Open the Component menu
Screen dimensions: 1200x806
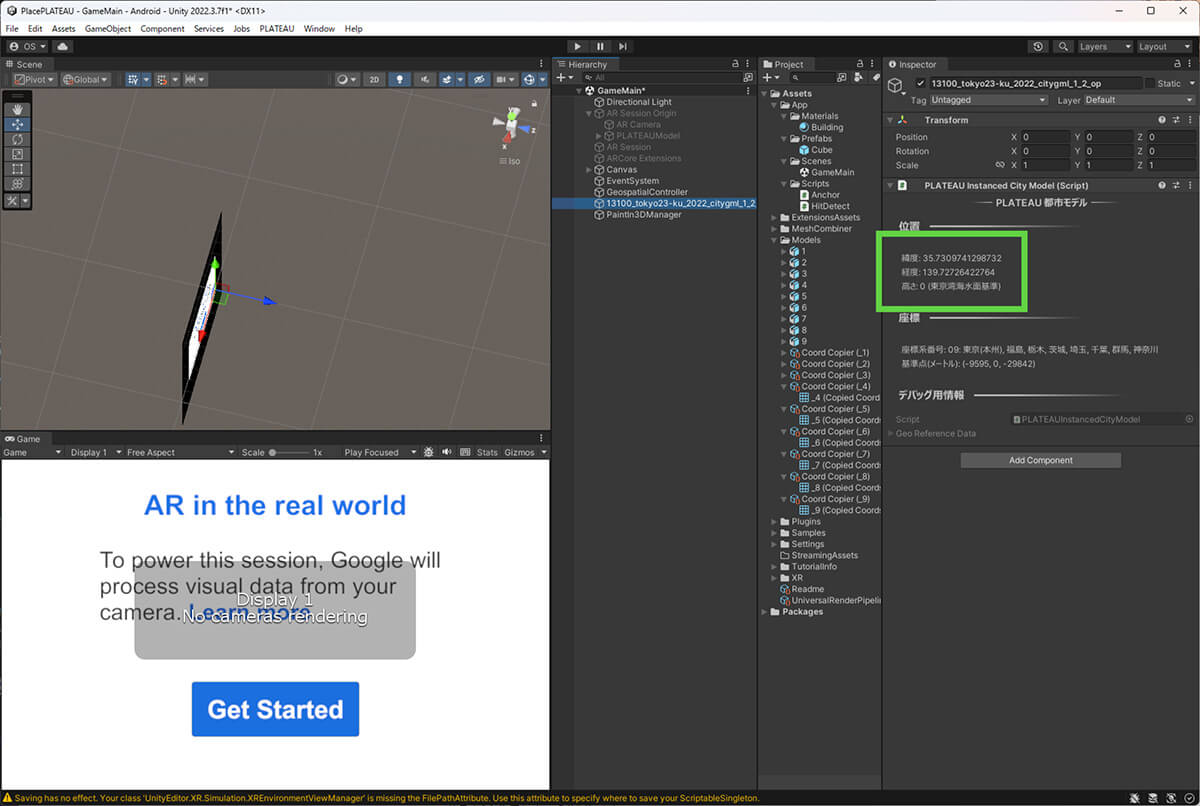click(162, 29)
